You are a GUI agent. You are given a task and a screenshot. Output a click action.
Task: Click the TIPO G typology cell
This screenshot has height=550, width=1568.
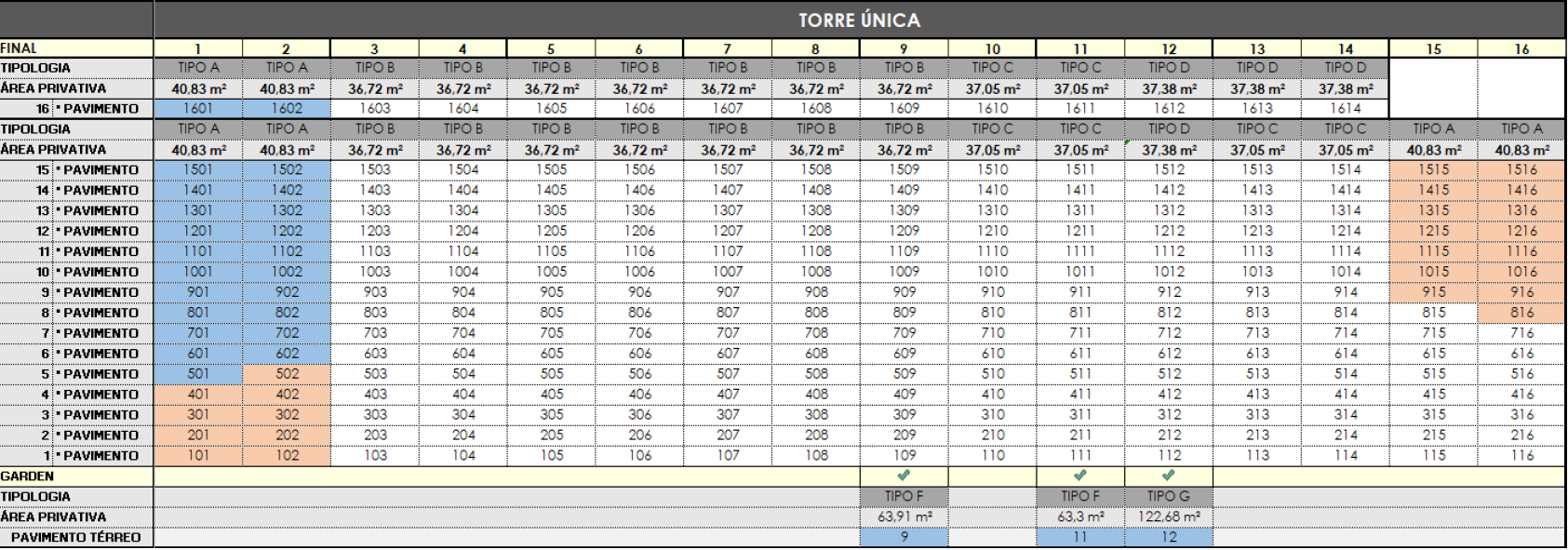[1168, 497]
